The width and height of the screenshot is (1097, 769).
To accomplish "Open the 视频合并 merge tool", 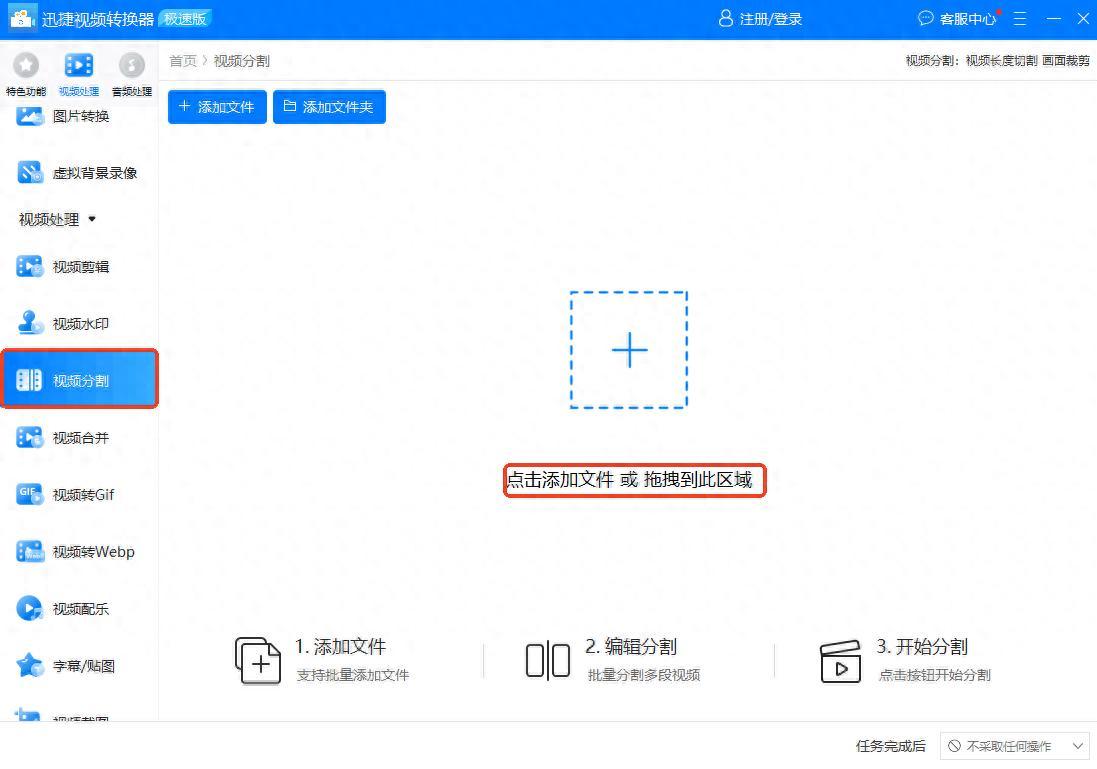I will click(x=79, y=438).
